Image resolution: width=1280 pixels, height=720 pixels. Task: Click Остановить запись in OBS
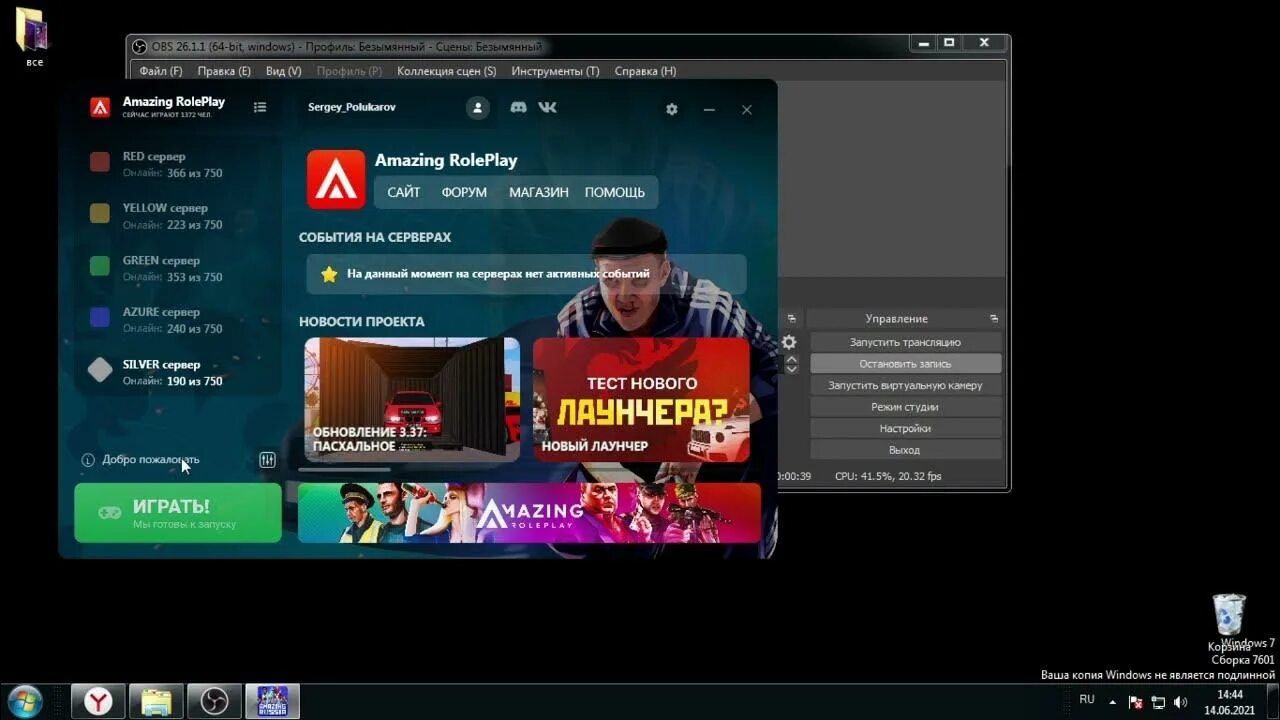(905, 364)
